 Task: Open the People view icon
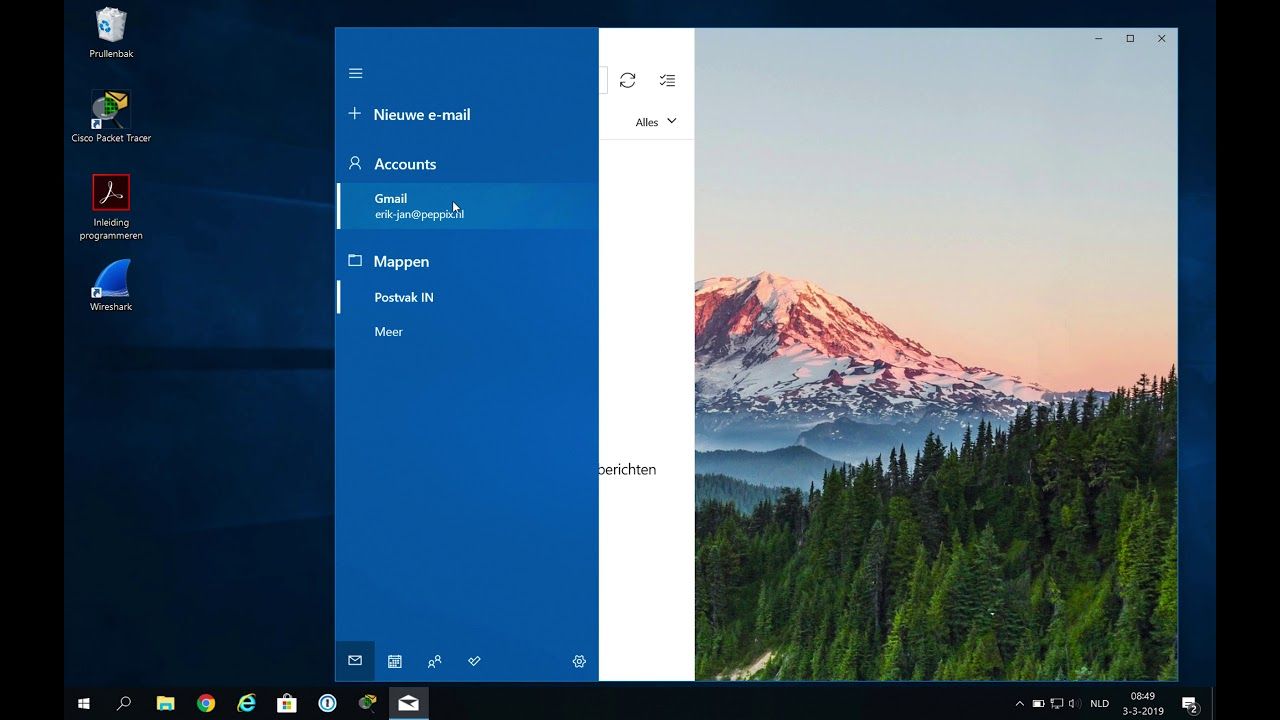pos(434,661)
